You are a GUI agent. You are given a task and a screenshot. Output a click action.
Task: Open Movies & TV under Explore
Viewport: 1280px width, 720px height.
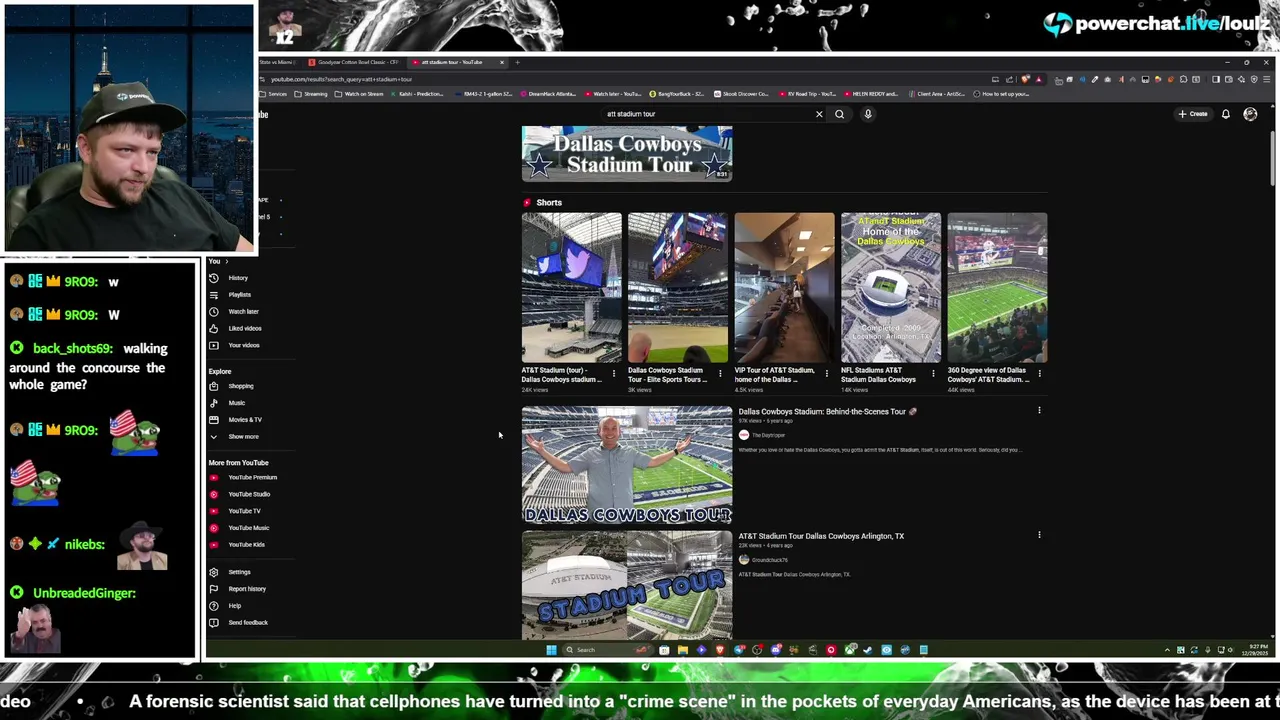(x=235, y=420)
